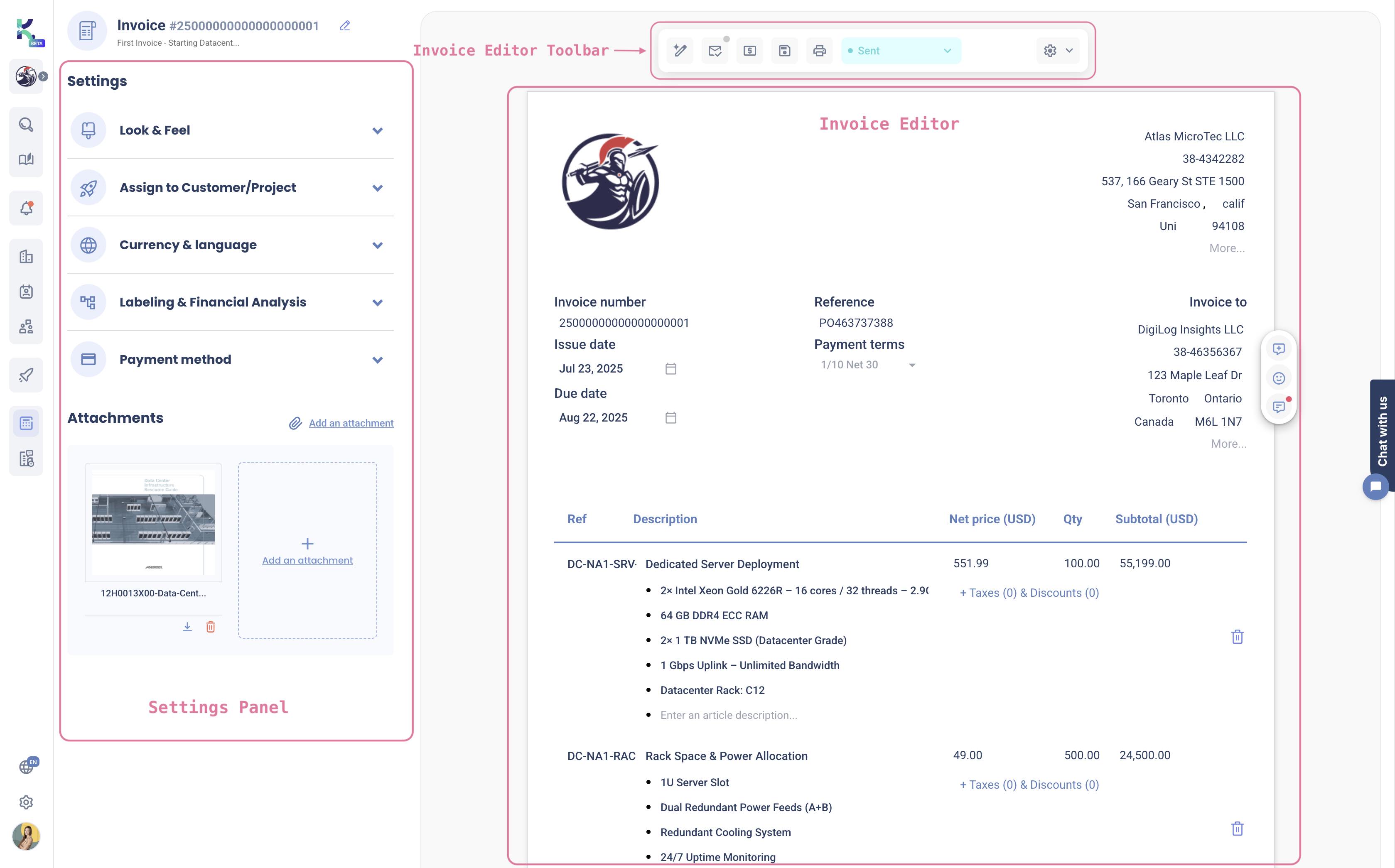Open the Issue date calendar picker
Viewport: 1395px width, 868px height.
[x=671, y=369]
